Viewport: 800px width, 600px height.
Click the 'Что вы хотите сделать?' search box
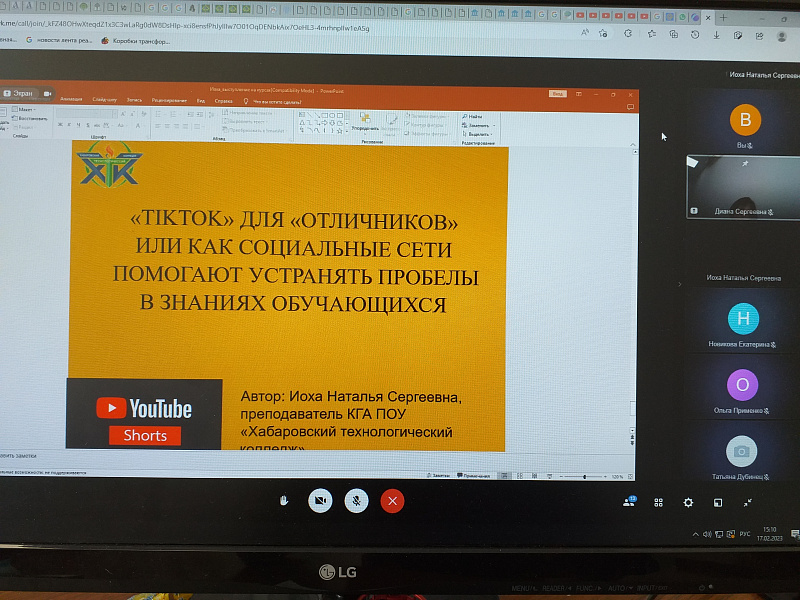click(273, 102)
